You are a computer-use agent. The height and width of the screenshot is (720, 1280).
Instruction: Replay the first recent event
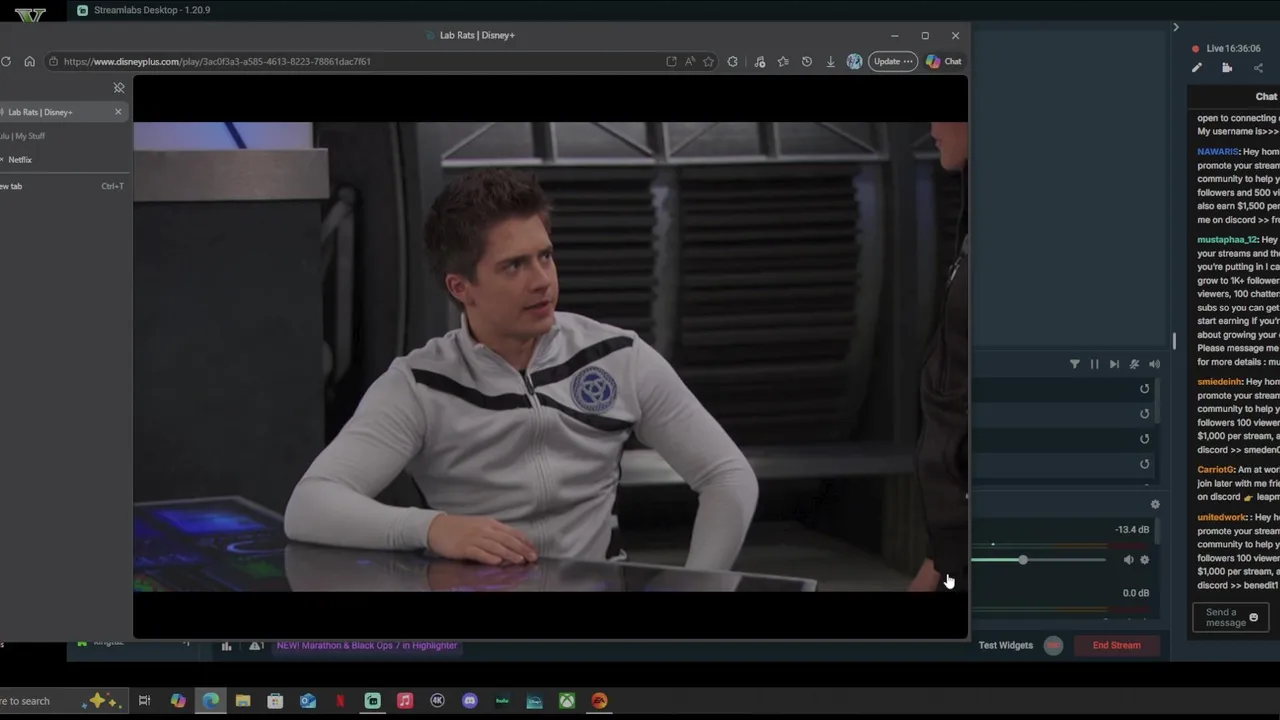click(1144, 389)
